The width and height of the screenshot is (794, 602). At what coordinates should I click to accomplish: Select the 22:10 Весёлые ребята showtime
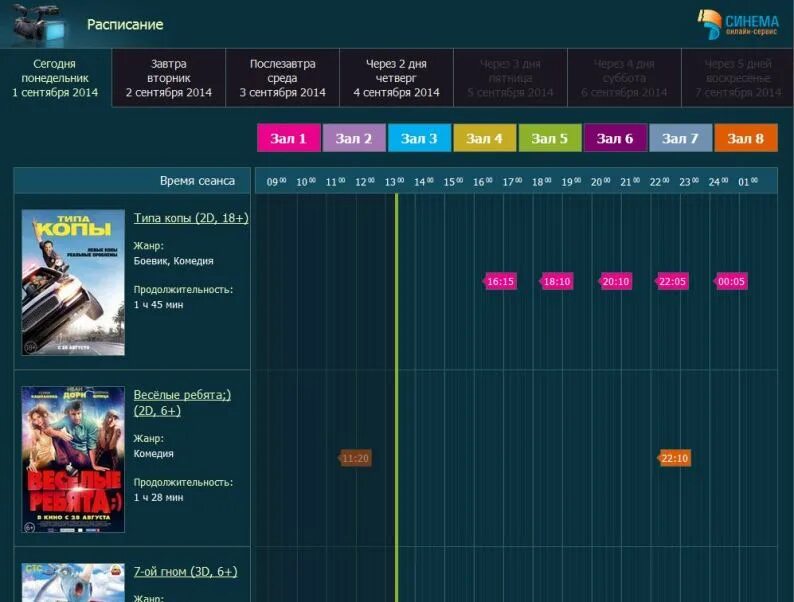pyautogui.click(x=674, y=459)
